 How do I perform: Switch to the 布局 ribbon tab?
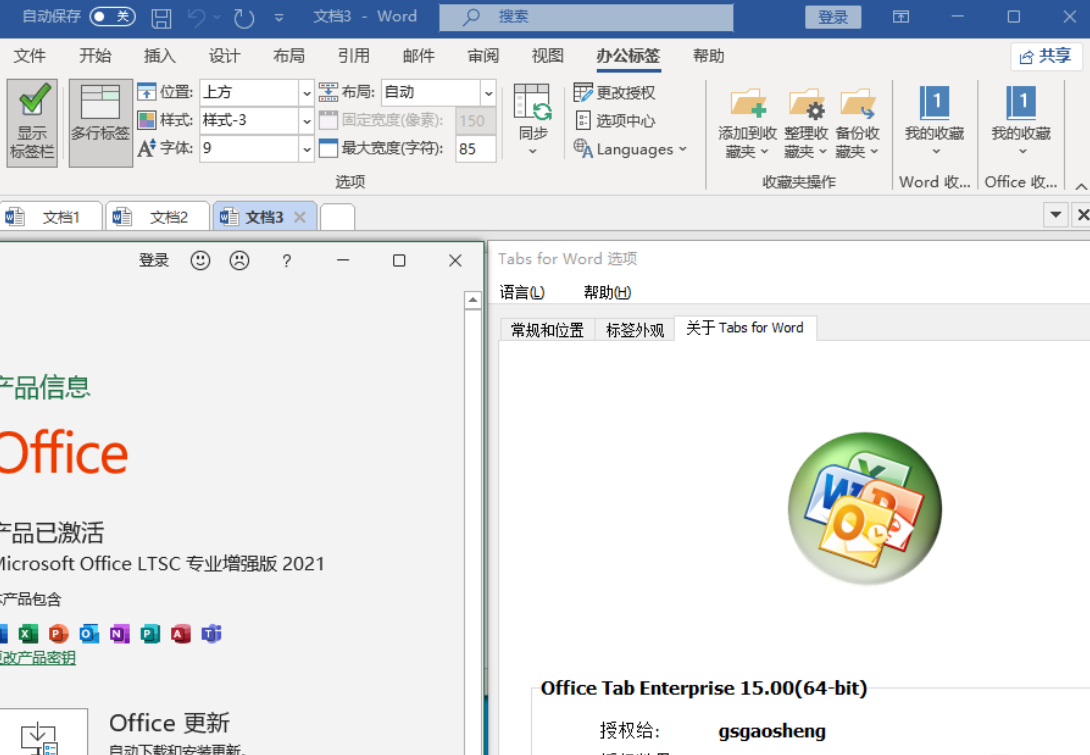[289, 56]
